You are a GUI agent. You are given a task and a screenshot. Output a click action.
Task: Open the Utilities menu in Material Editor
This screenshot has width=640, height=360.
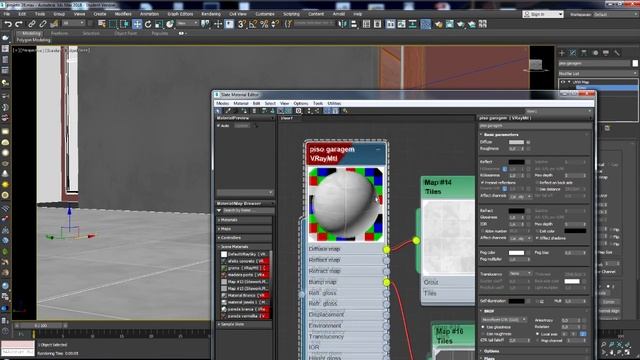coord(334,104)
